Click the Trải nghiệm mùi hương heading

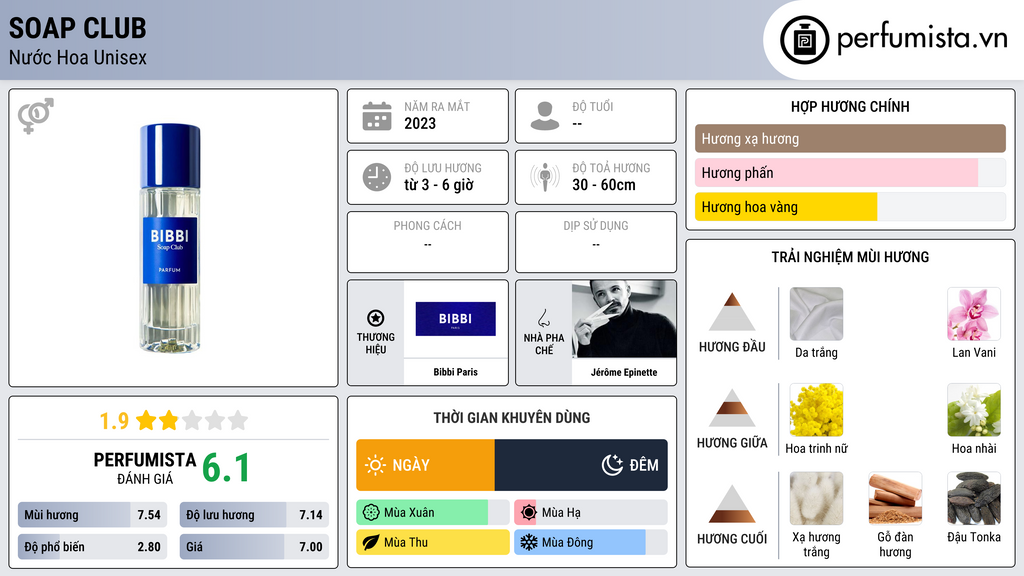(850, 257)
